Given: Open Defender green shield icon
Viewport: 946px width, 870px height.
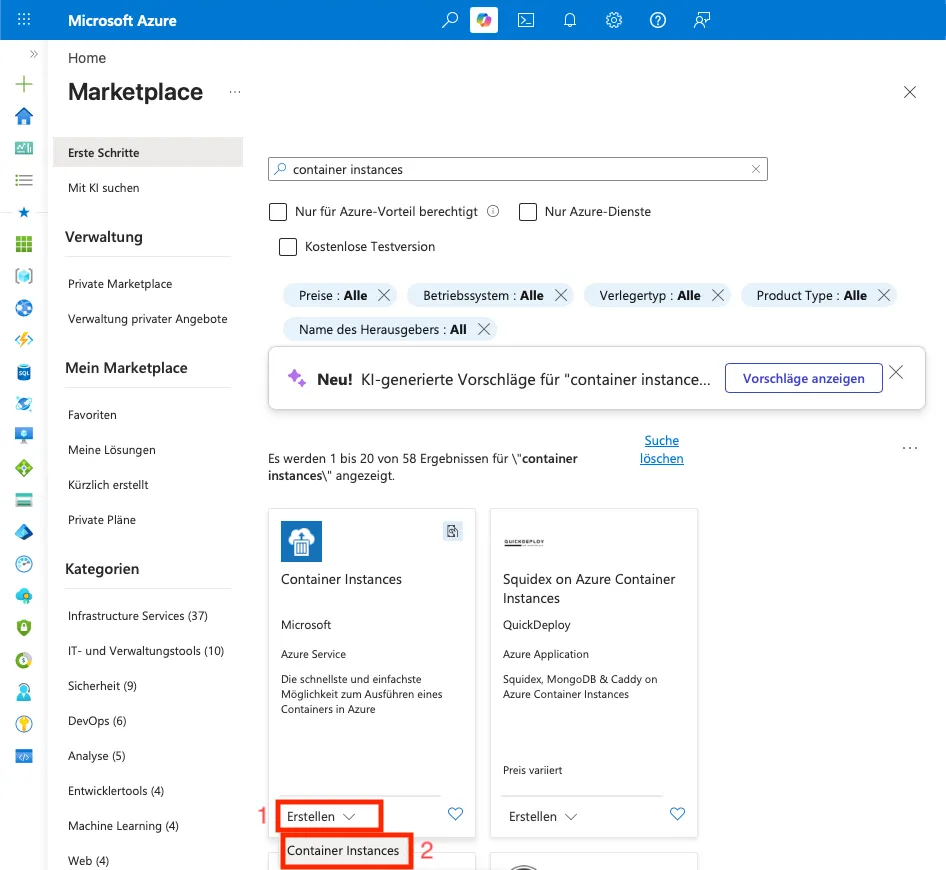Looking at the screenshot, I should coord(24,628).
